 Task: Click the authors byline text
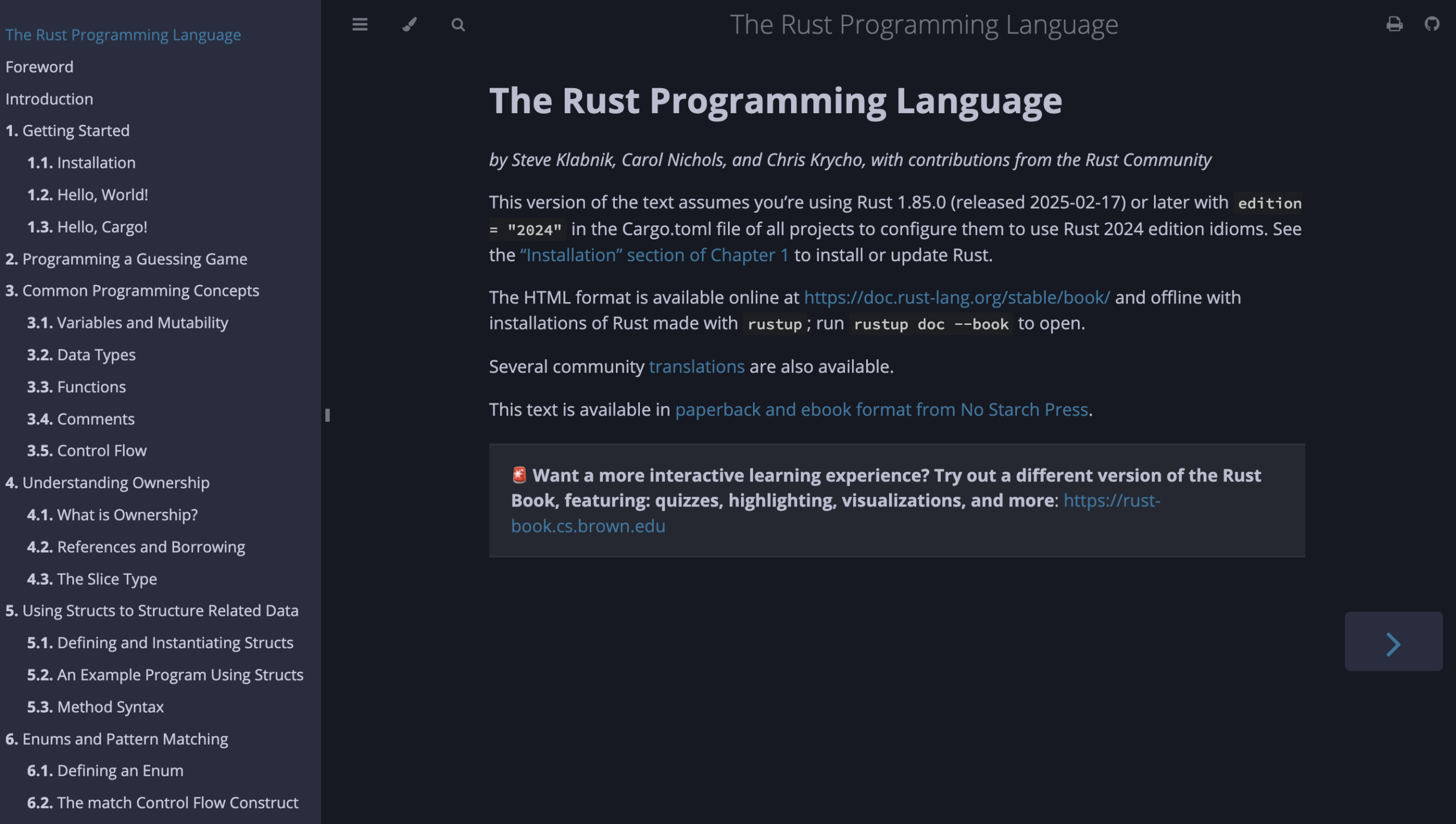pyautogui.click(x=850, y=160)
